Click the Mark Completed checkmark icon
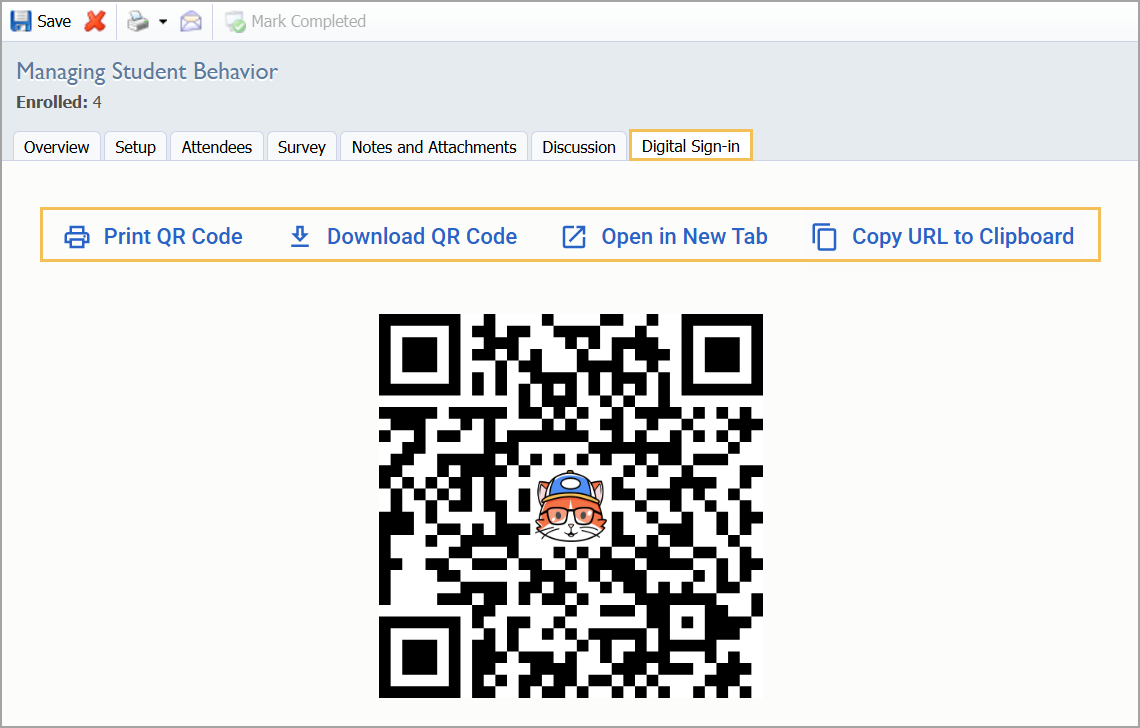 pos(235,22)
